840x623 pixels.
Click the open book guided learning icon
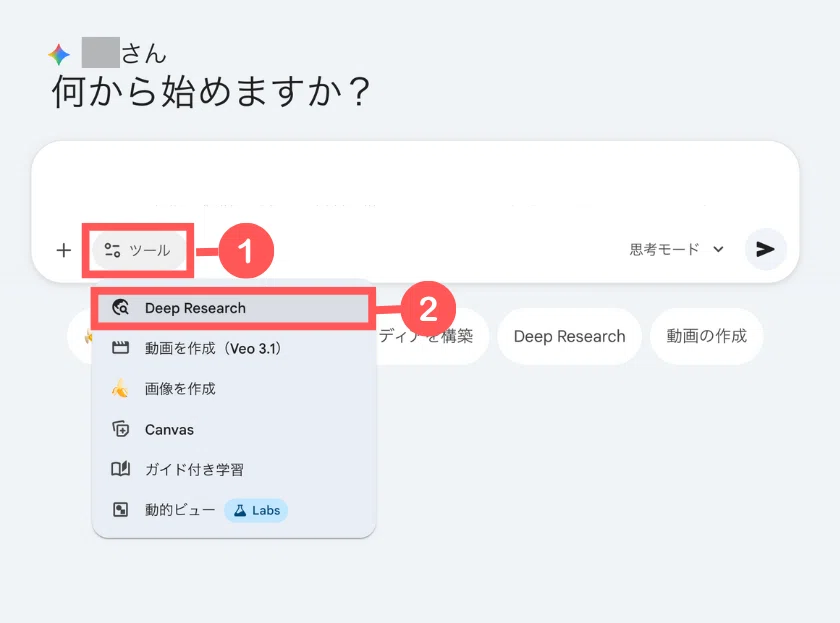[121, 469]
